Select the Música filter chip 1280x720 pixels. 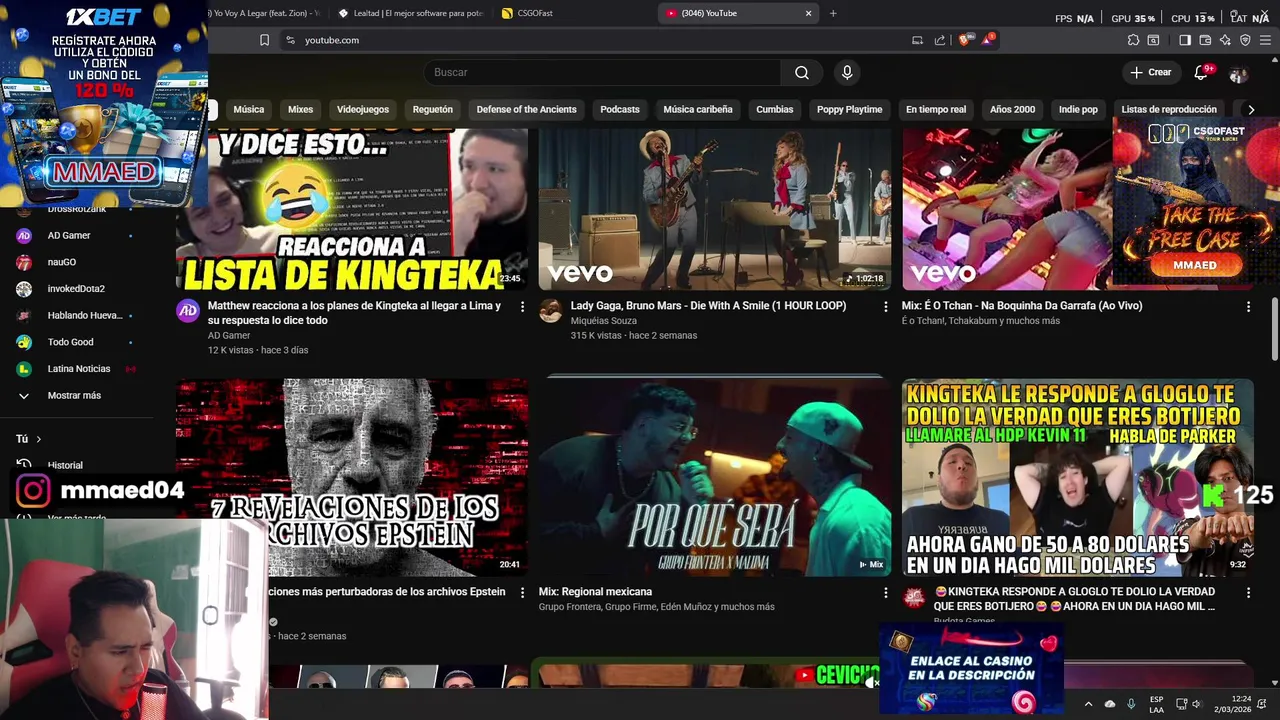(x=249, y=109)
